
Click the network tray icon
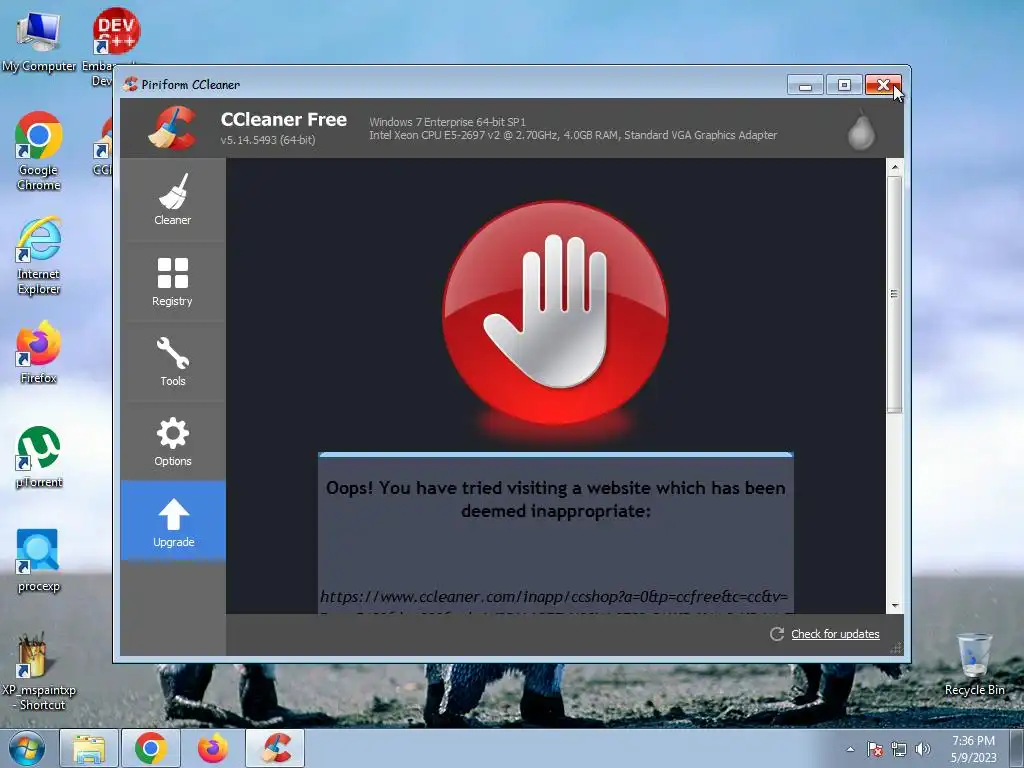click(899, 749)
